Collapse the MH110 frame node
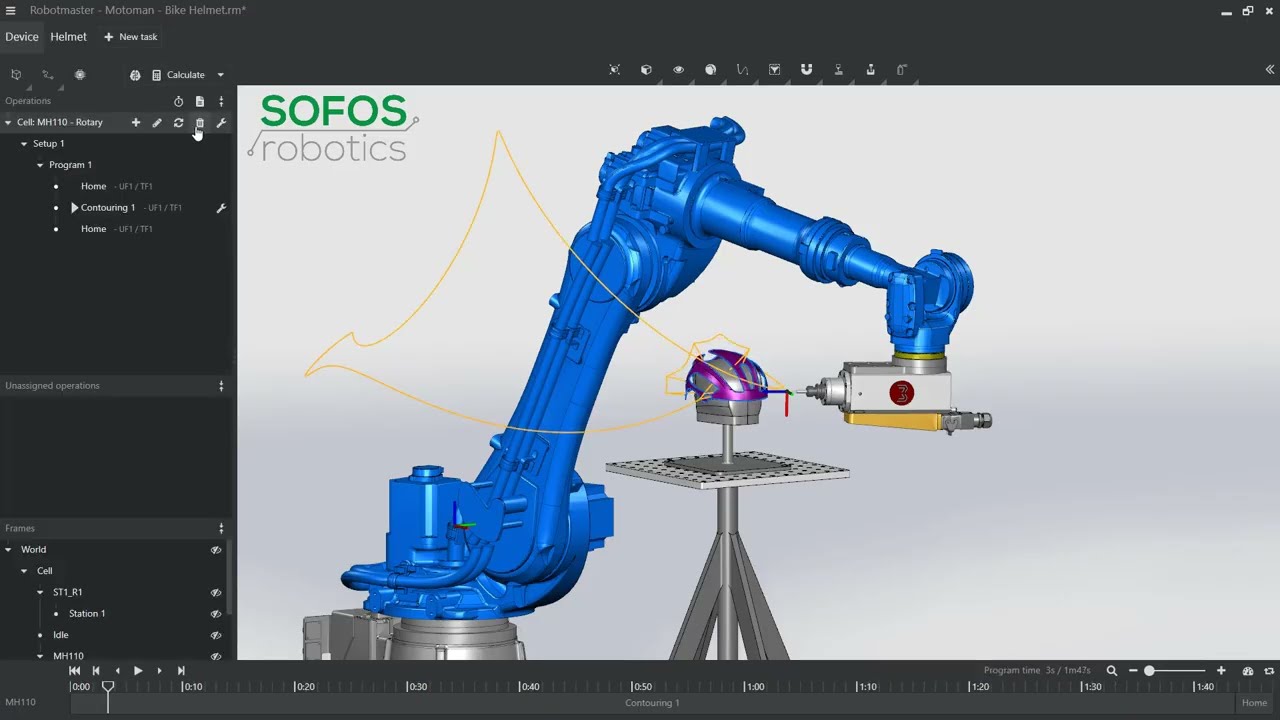 [x=40, y=656]
